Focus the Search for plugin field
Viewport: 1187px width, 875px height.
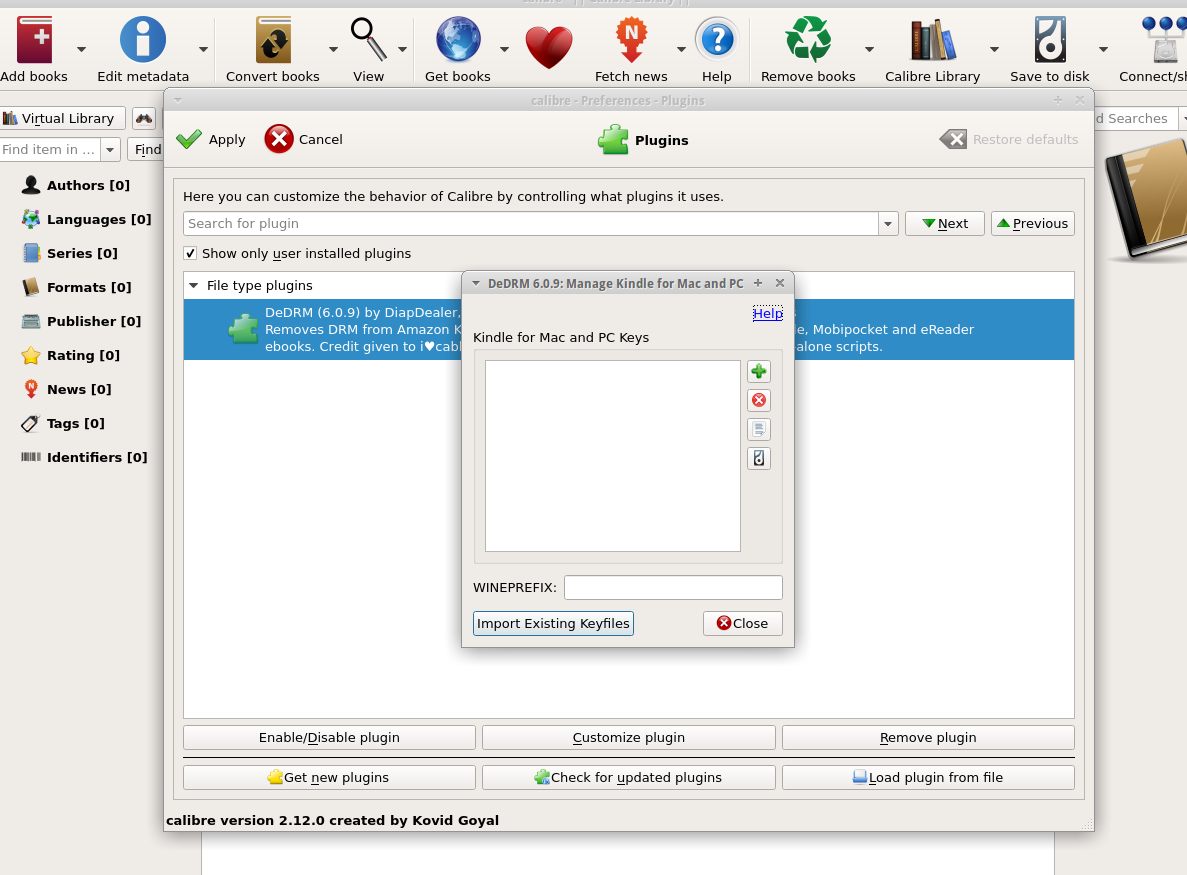point(531,224)
